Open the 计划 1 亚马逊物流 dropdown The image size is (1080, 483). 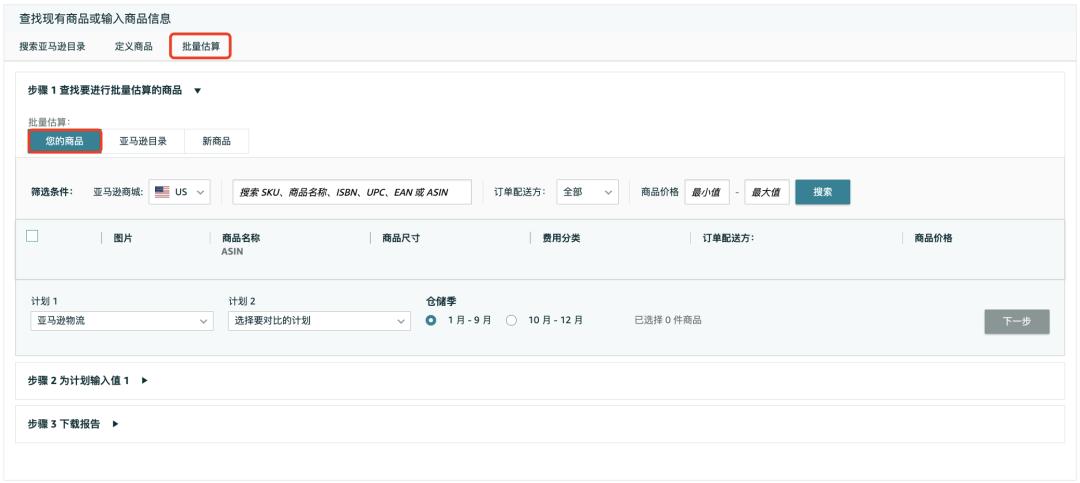tap(122, 321)
